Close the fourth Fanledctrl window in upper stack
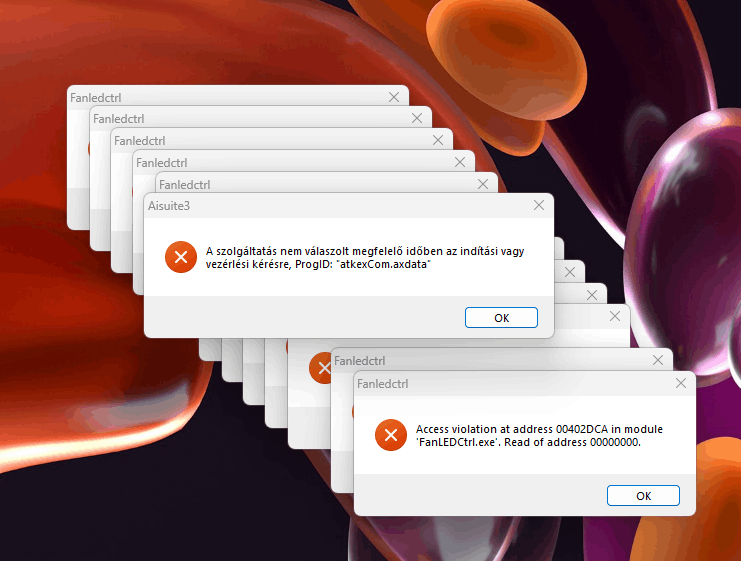Screen dimensions: 741x561 pyautogui.click(x=460, y=162)
